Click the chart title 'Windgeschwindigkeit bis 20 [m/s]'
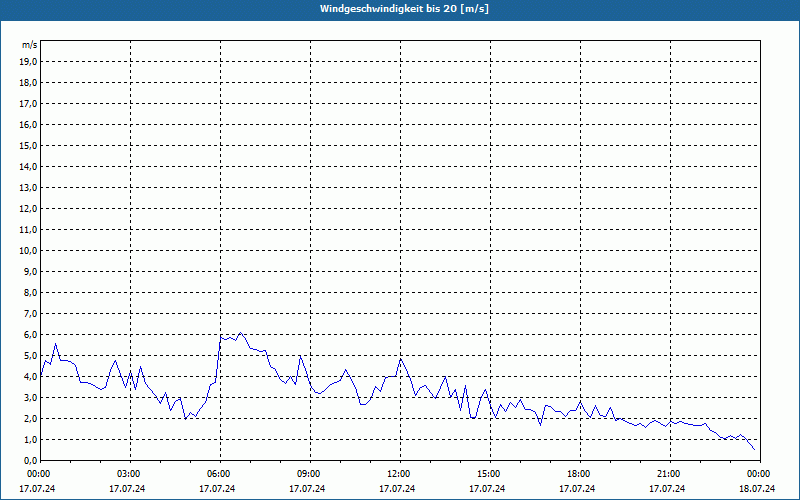The image size is (800, 500). (404, 9)
